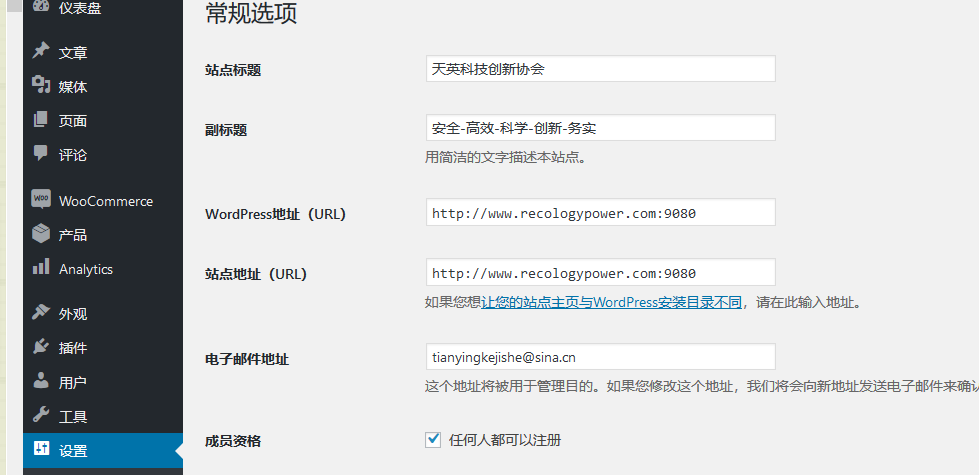The image size is (979, 475).
Task: Click the 成员资格 membership label
Action: pyautogui.click(x=233, y=441)
